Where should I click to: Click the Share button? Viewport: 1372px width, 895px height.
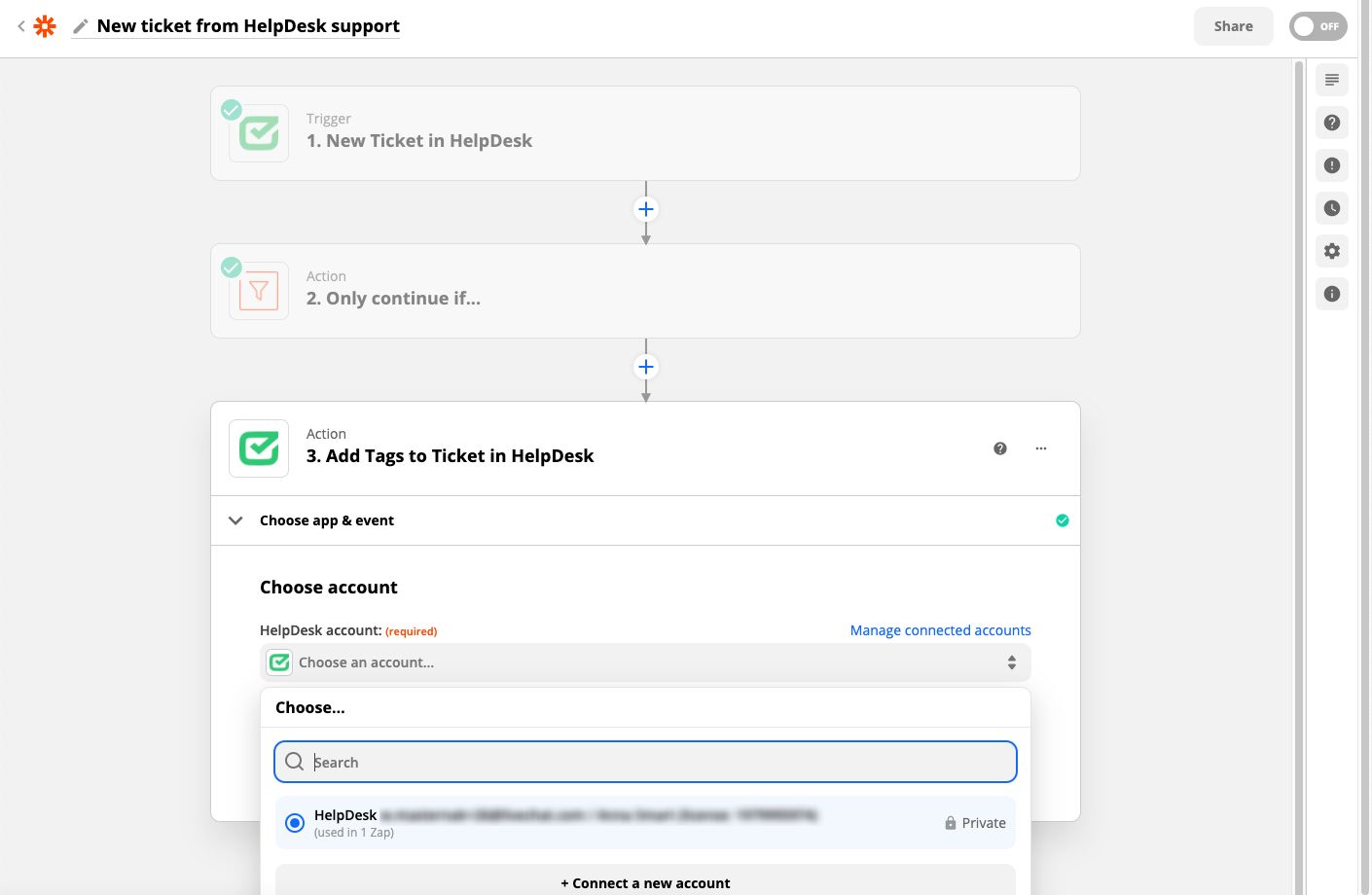tap(1233, 26)
